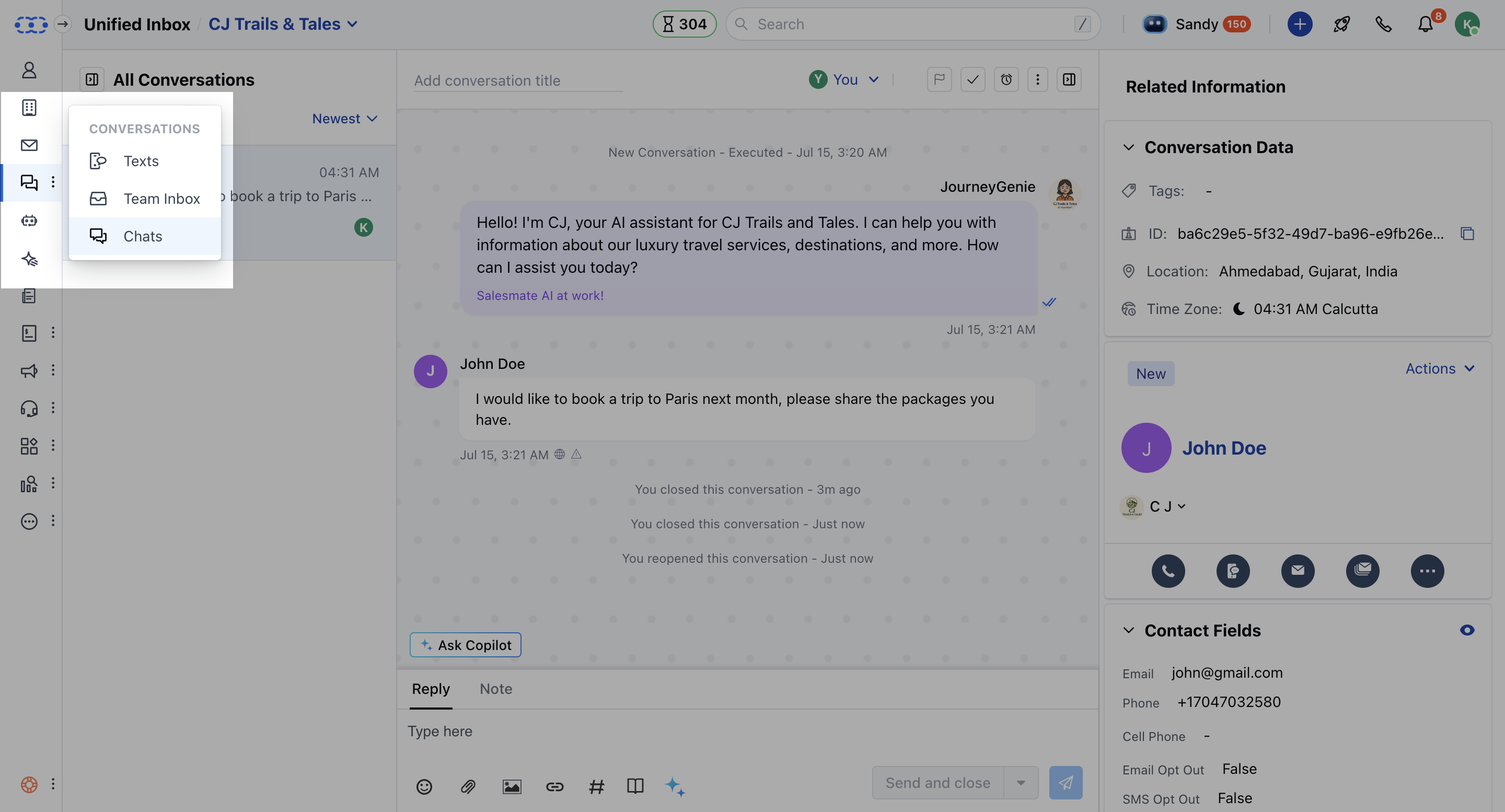Open help lifebuoy icon in sidebar

coord(29,784)
